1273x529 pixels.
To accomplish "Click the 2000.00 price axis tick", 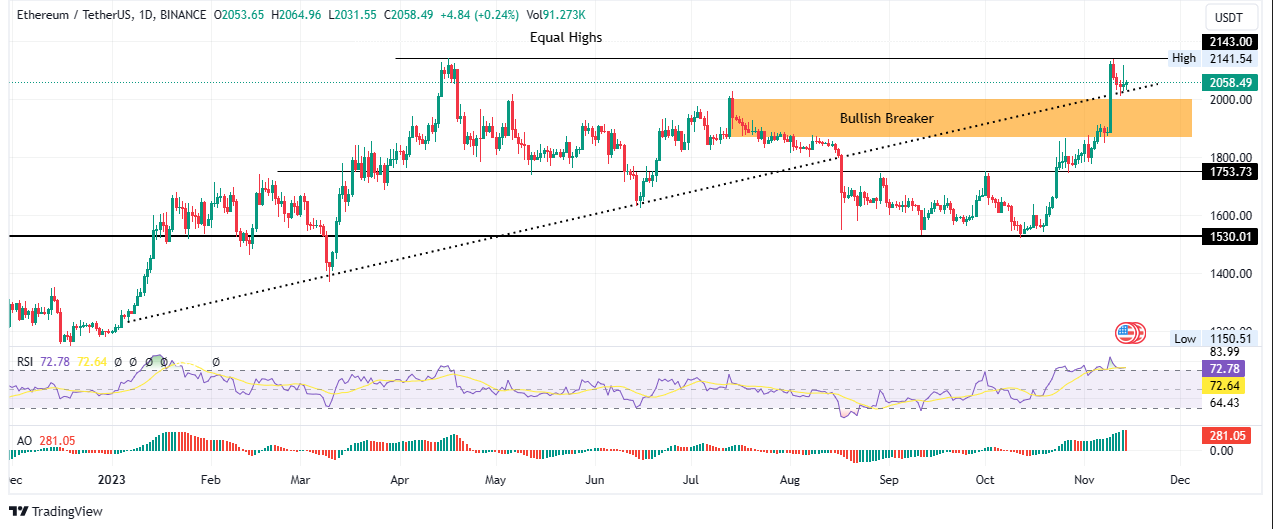I will coord(1231,100).
